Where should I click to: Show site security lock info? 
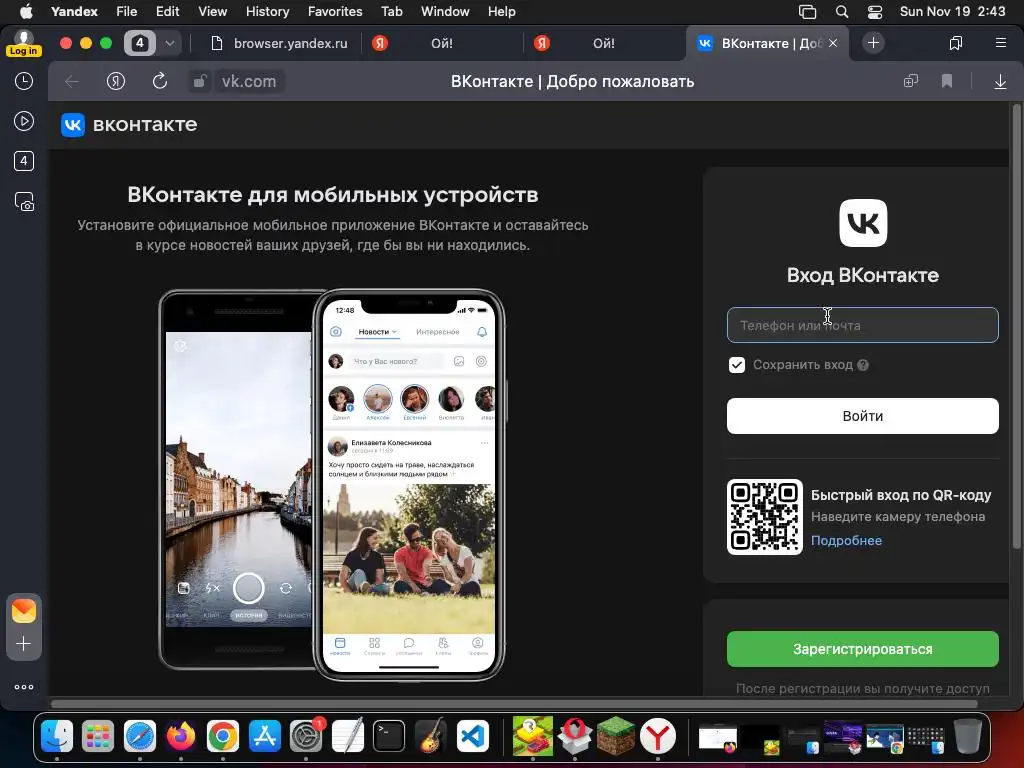(x=200, y=82)
